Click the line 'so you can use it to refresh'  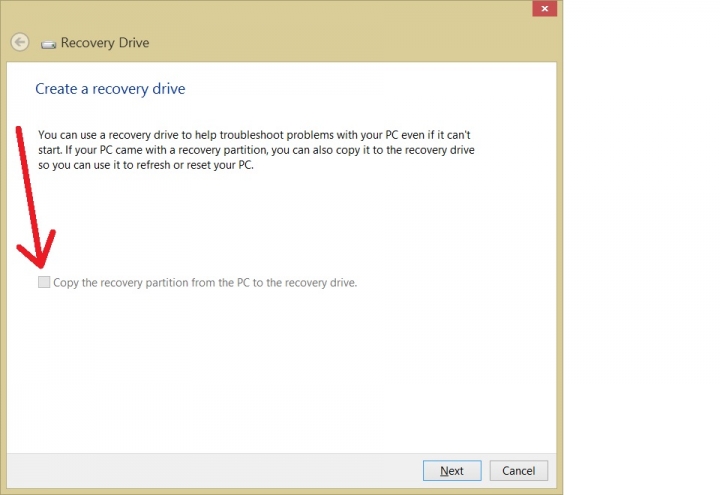[x=146, y=165]
